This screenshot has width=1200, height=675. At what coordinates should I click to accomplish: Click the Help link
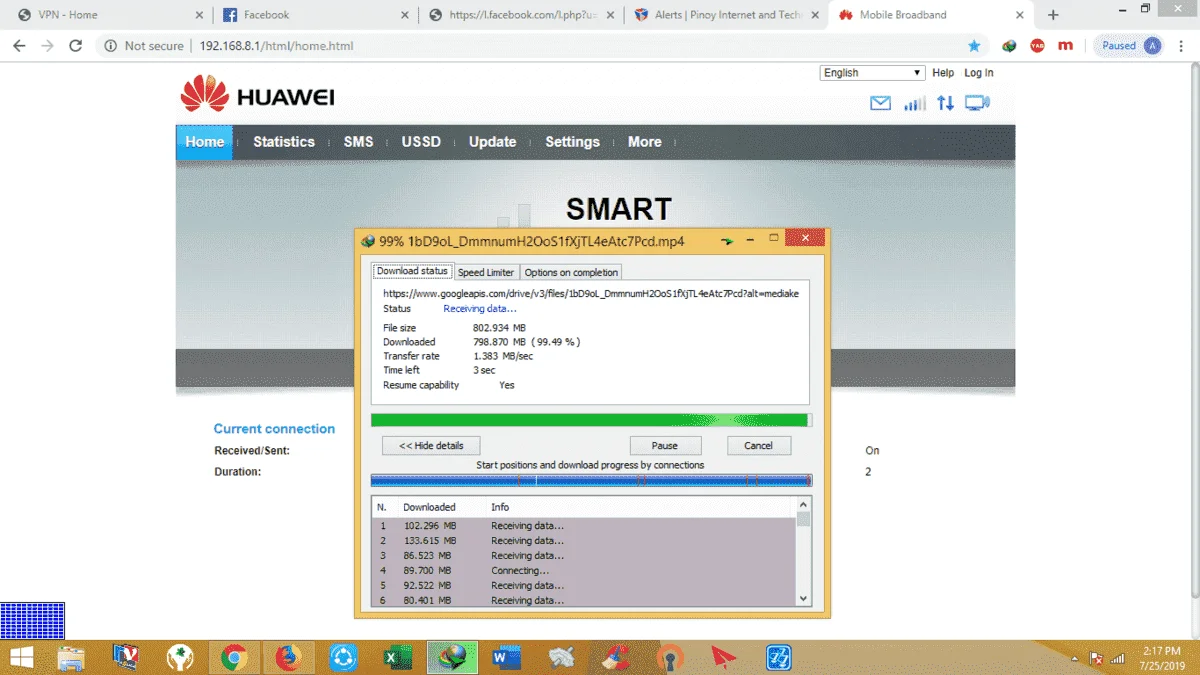pyautogui.click(x=943, y=73)
